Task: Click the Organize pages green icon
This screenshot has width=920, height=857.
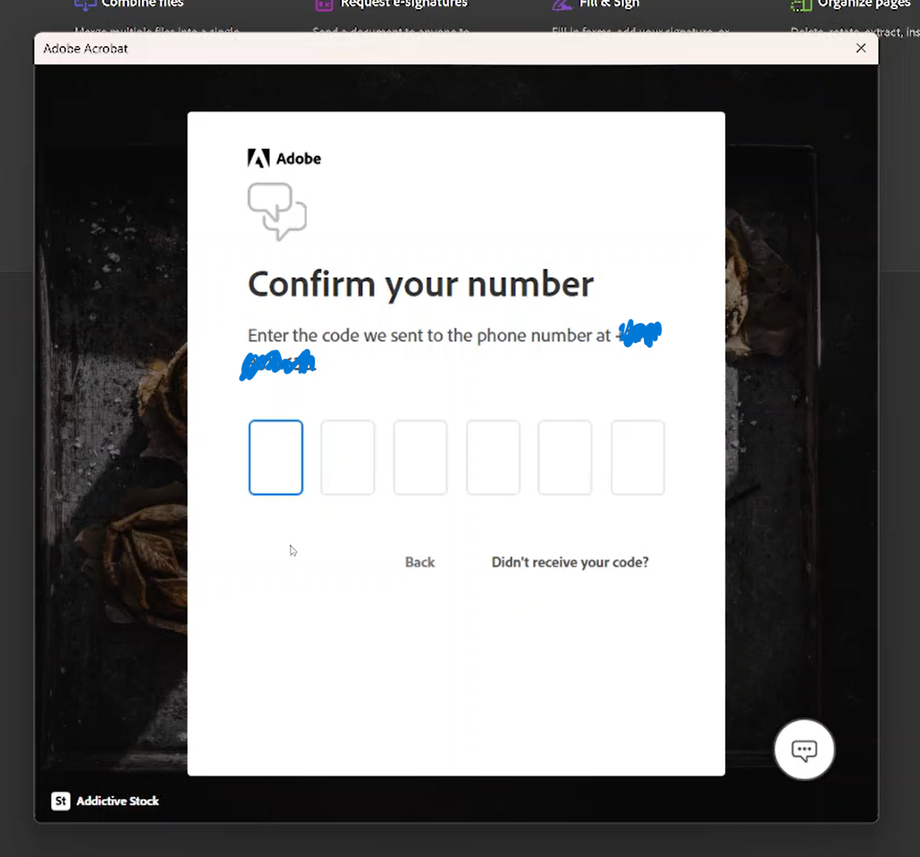Action: (800, 5)
